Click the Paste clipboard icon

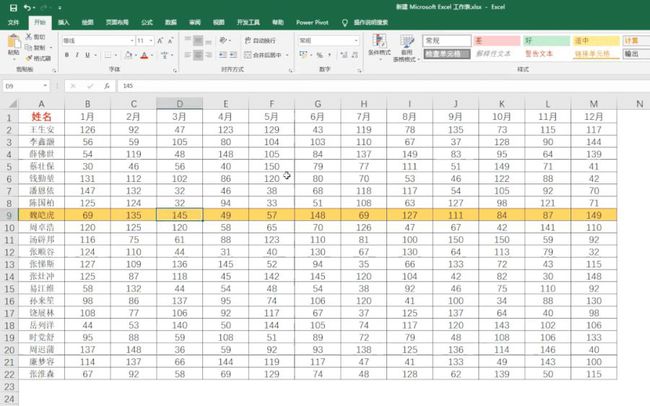click(14, 41)
